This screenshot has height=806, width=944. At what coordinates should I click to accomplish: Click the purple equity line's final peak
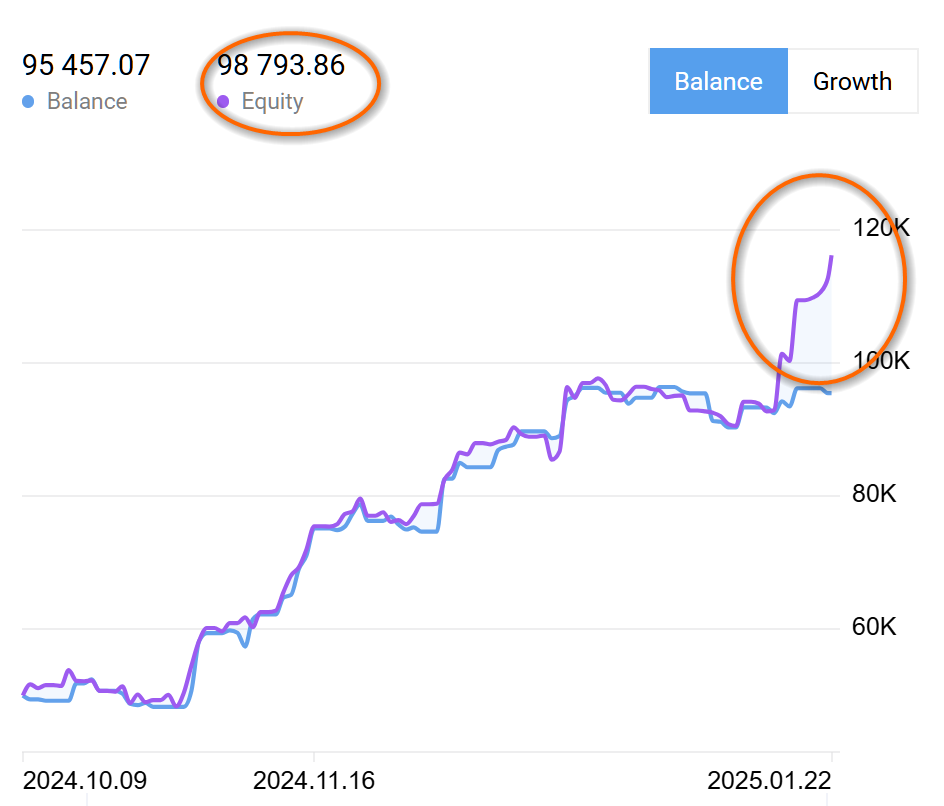pos(831,257)
